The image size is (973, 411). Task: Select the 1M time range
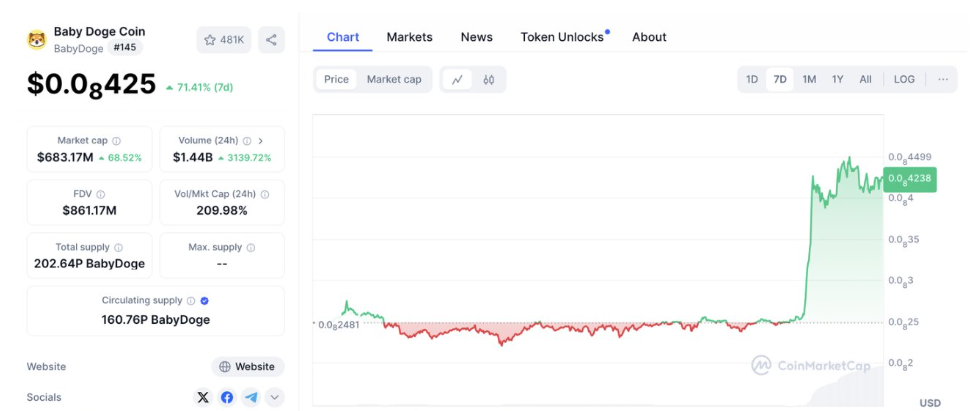tap(809, 79)
